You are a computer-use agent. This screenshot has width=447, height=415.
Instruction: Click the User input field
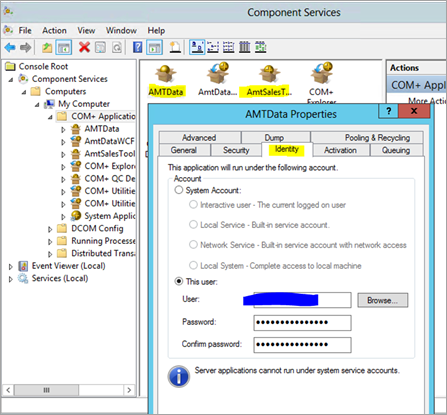point(302,300)
